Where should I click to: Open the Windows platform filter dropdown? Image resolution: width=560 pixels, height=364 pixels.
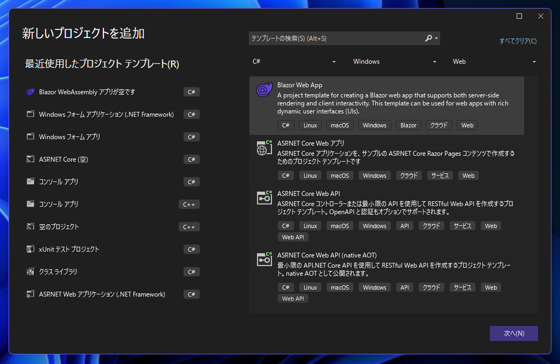[x=394, y=61]
